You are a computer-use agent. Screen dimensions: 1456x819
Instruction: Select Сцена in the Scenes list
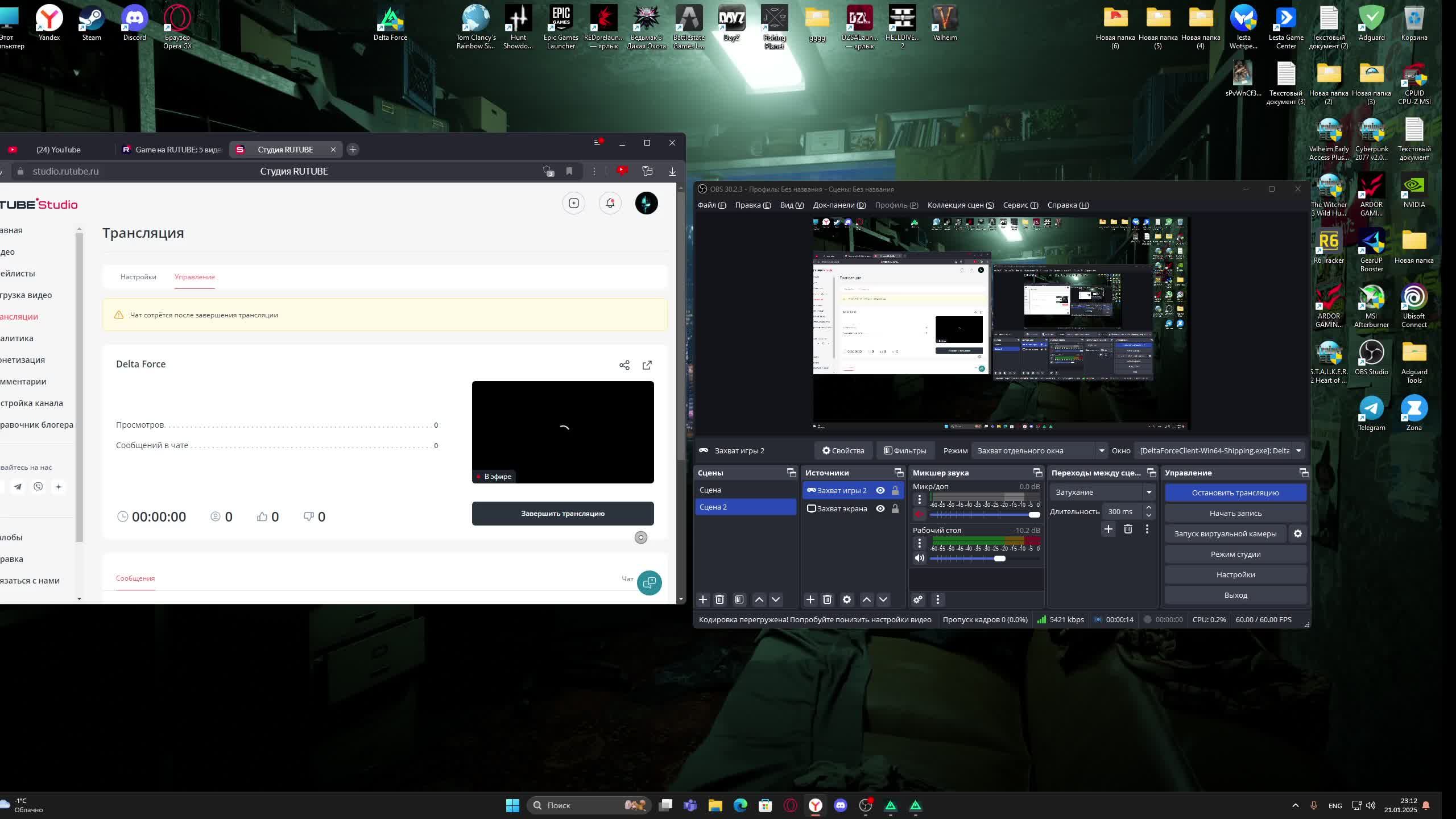tap(746, 490)
